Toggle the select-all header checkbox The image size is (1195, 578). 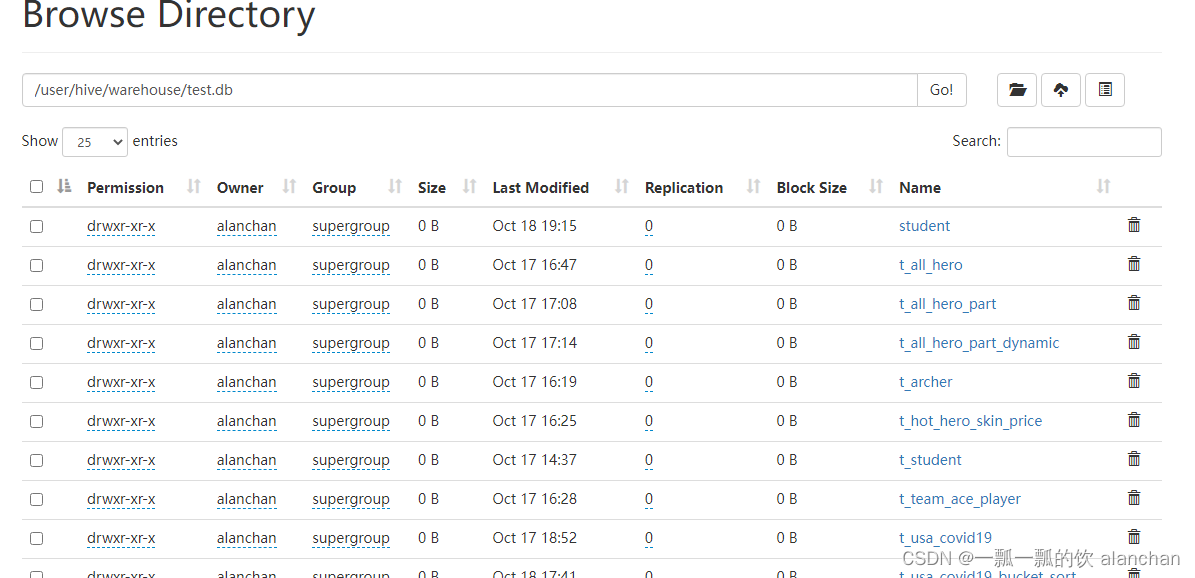pos(37,187)
